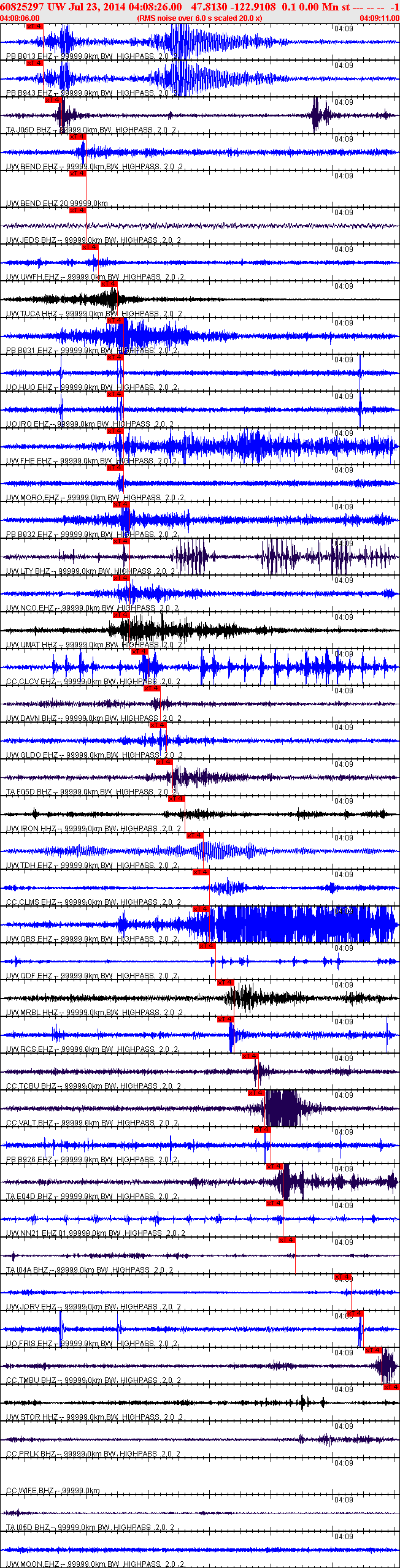Click the red pick marker on PB.B013 trace
Viewport: 400px width, 1568px height.
pos(35,26)
